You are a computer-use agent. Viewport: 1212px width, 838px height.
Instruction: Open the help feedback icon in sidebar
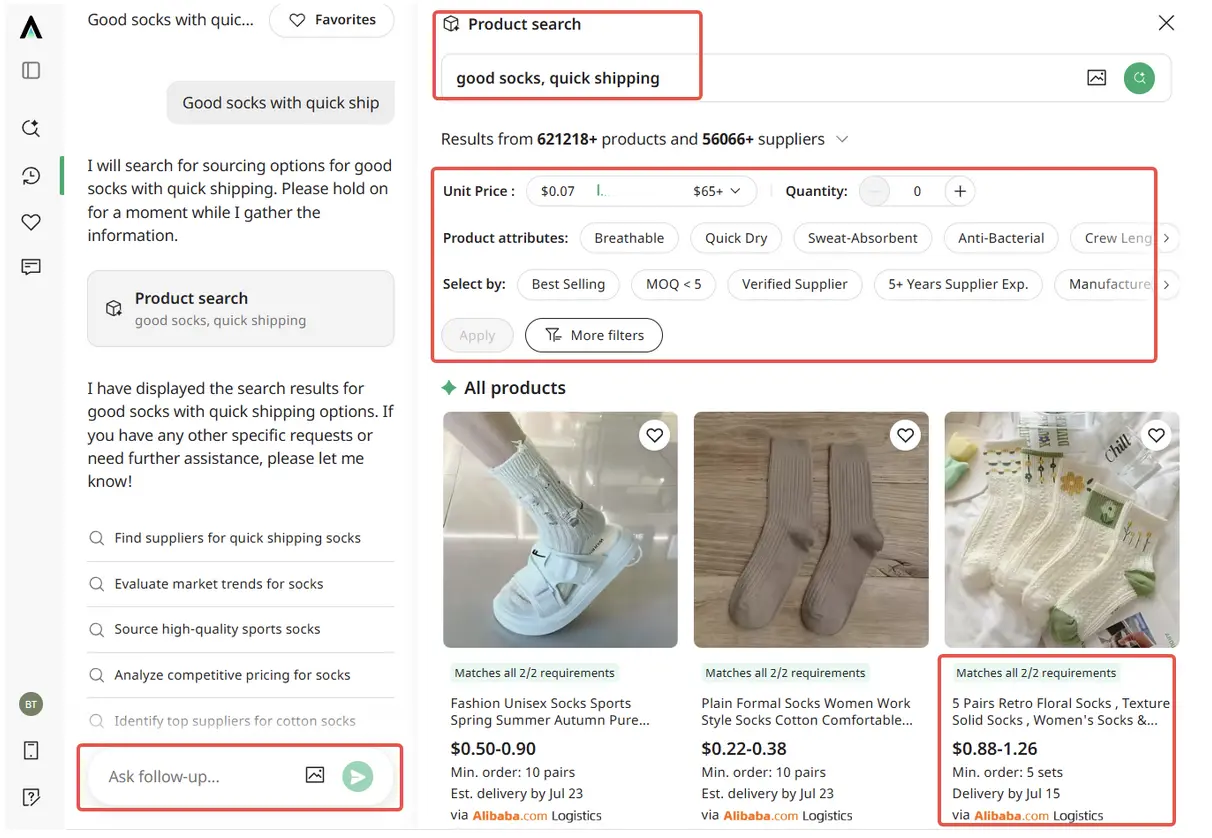coord(31,797)
